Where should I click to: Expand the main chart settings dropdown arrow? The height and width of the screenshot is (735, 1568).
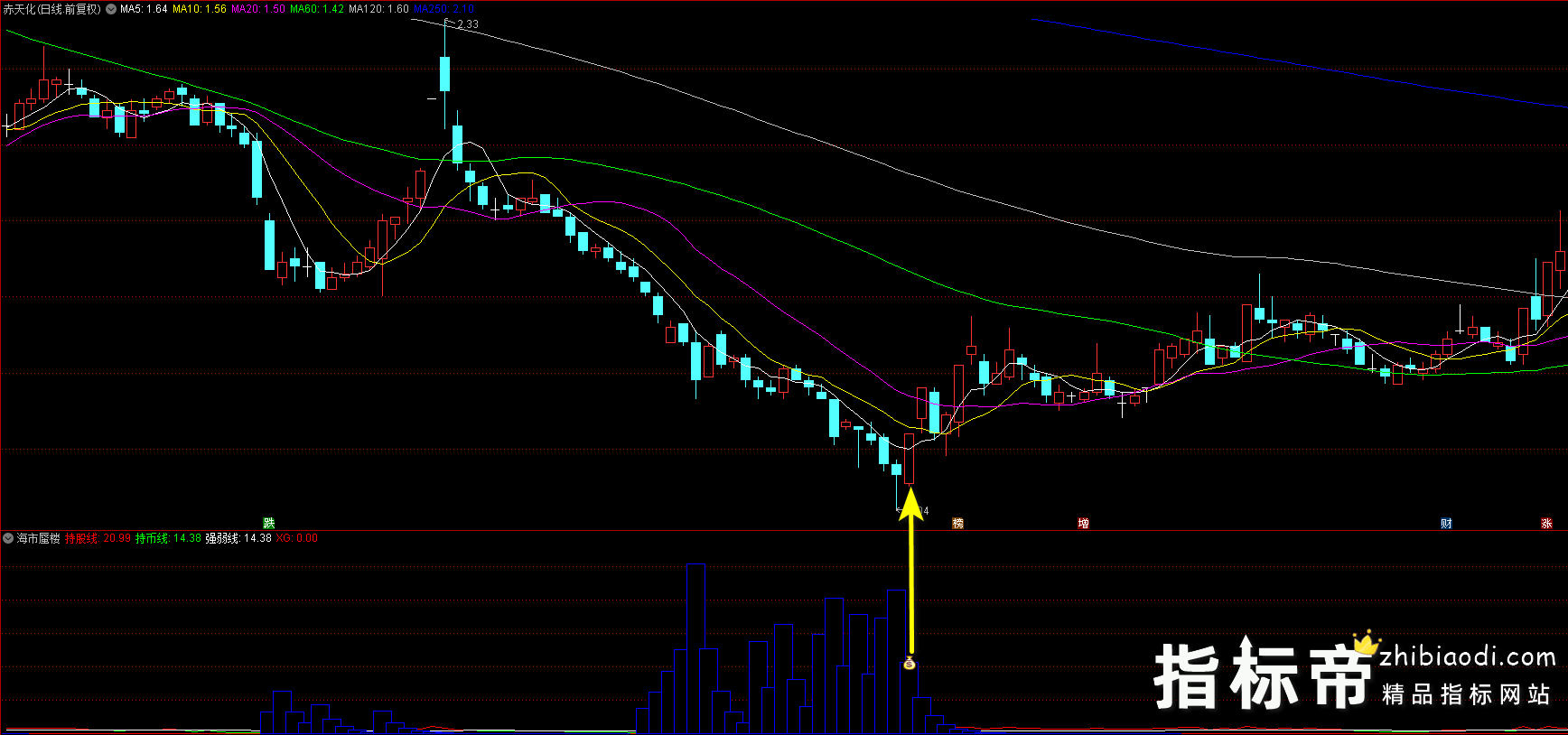pos(111,9)
